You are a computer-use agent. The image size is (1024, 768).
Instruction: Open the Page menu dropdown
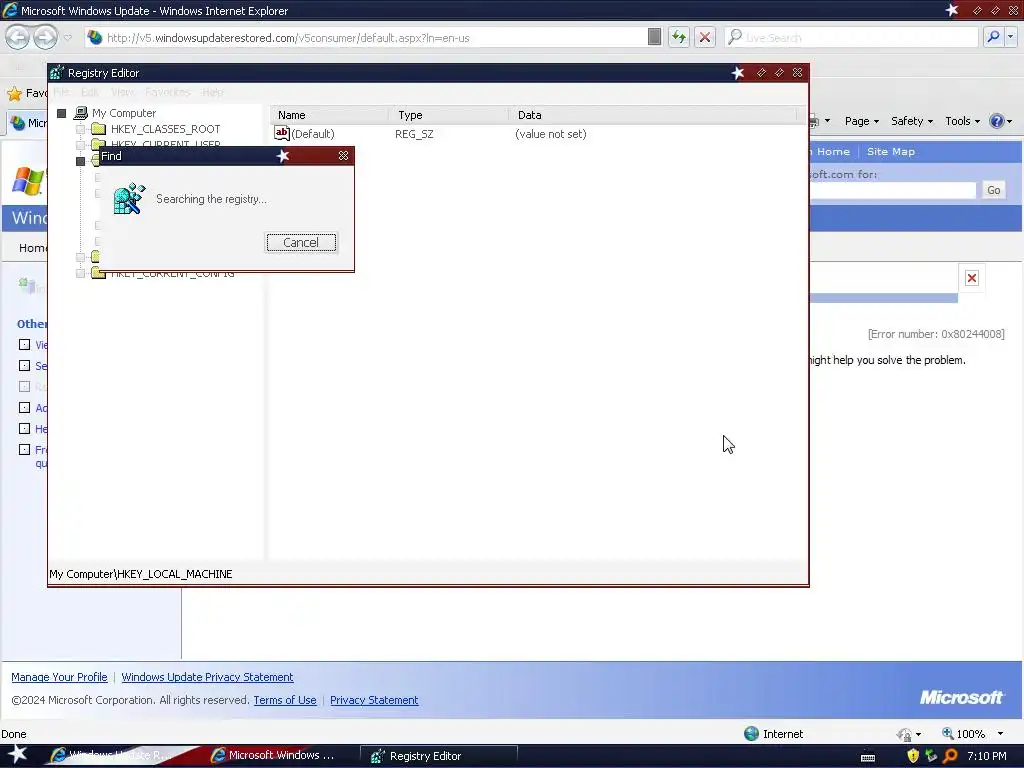point(862,121)
